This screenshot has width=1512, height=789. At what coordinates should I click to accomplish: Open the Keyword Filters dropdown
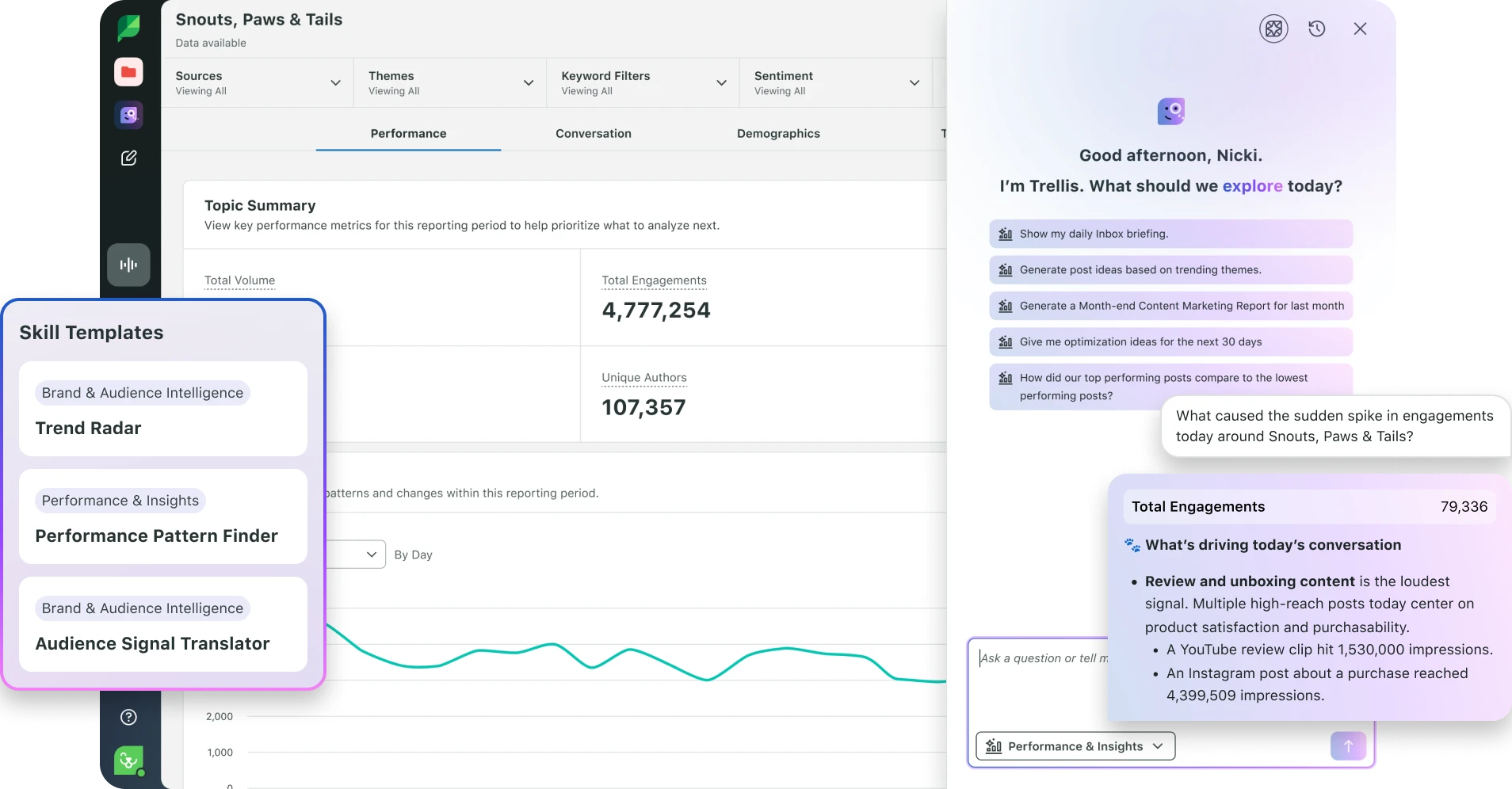643,82
